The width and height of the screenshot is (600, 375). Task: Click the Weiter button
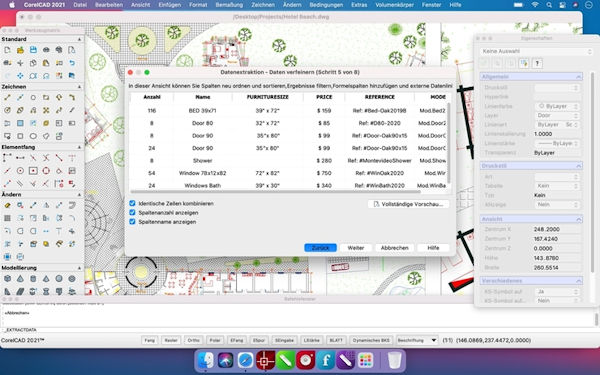pos(356,248)
